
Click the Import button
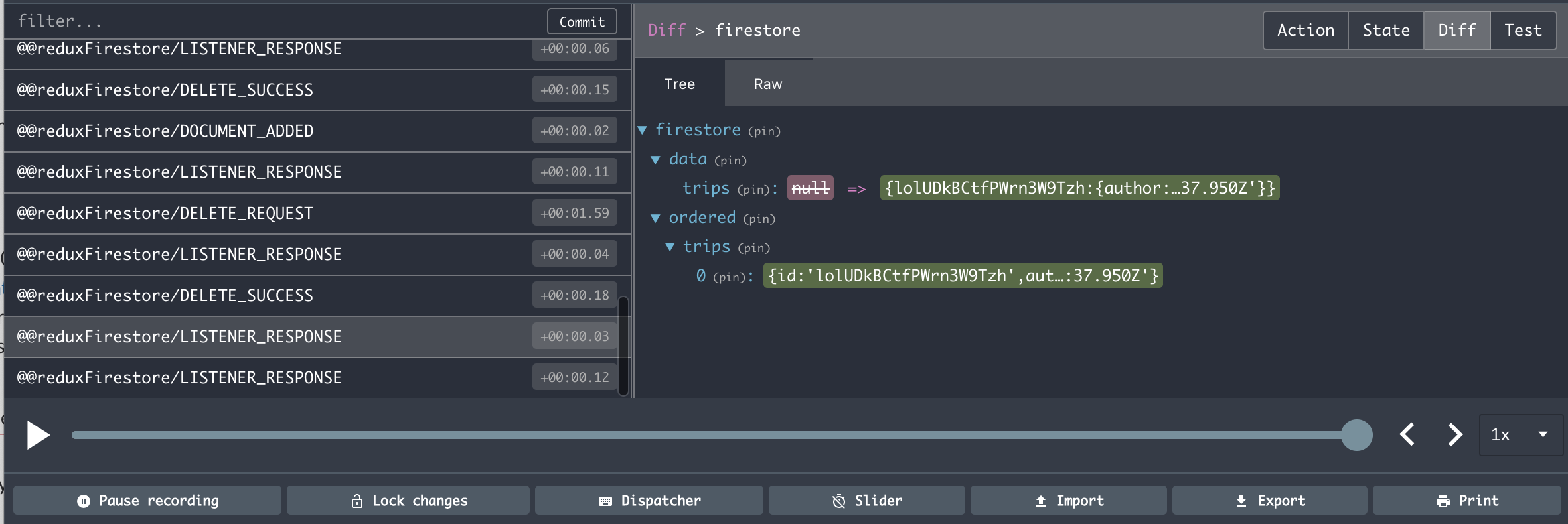1068,501
